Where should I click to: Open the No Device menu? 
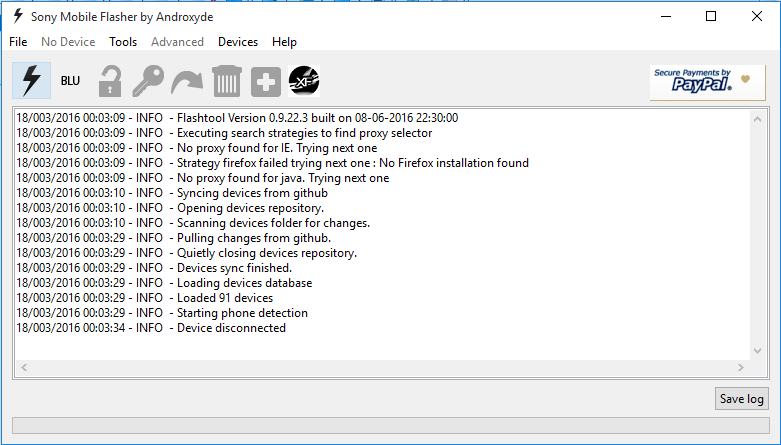click(x=68, y=42)
